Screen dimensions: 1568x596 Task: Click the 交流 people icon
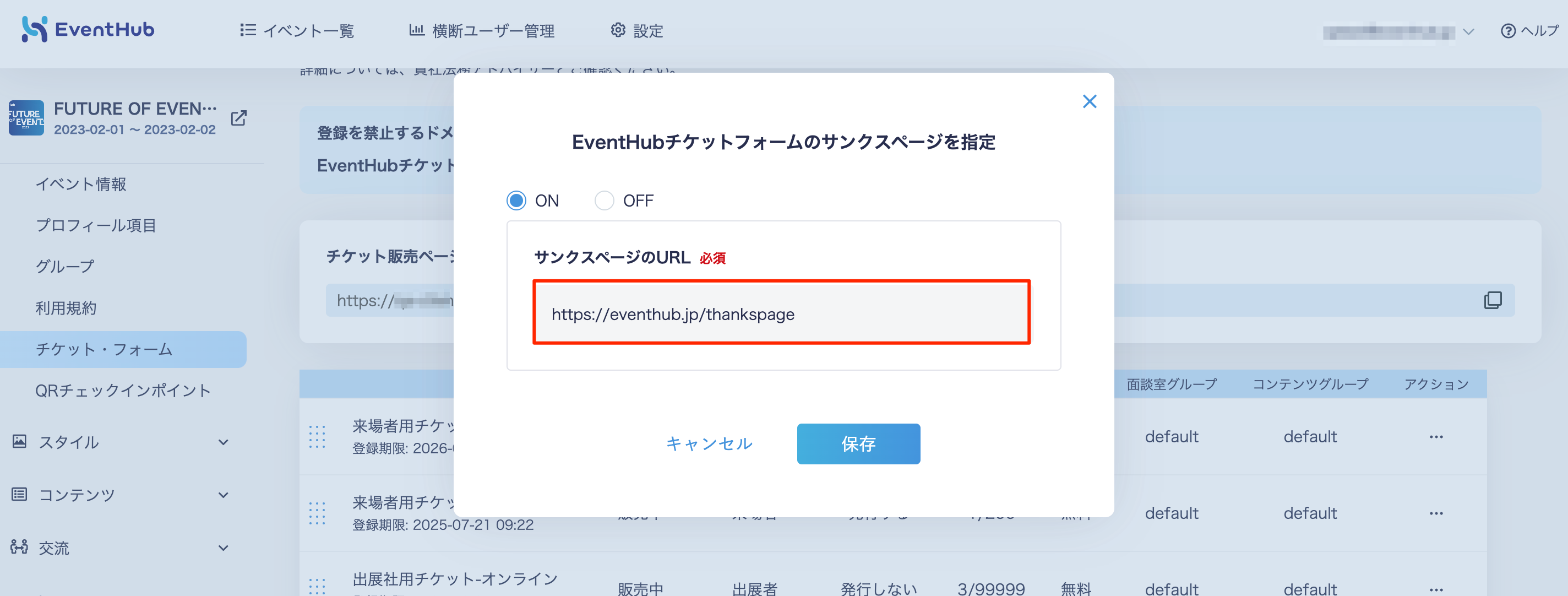click(19, 546)
